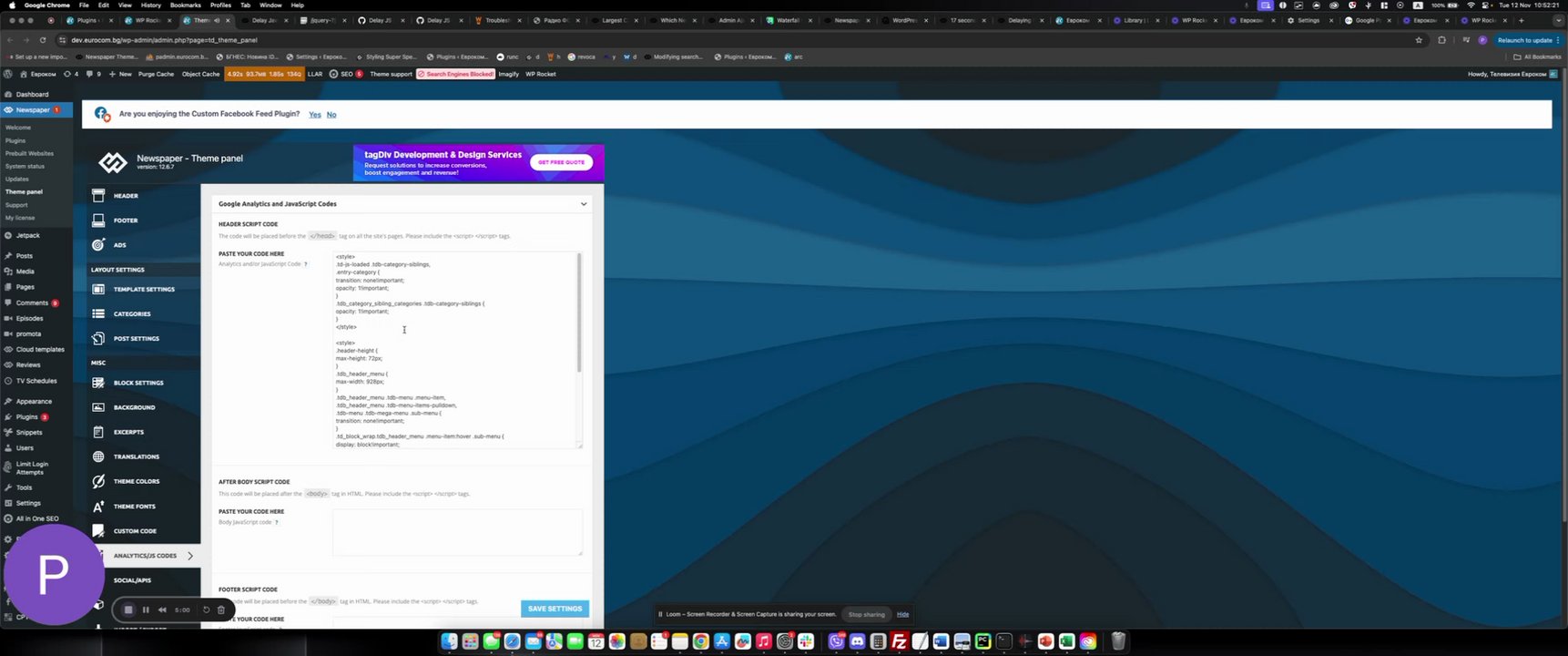Click Stop sharing in Loom bar
This screenshot has width=1568, height=656.
[x=867, y=614]
